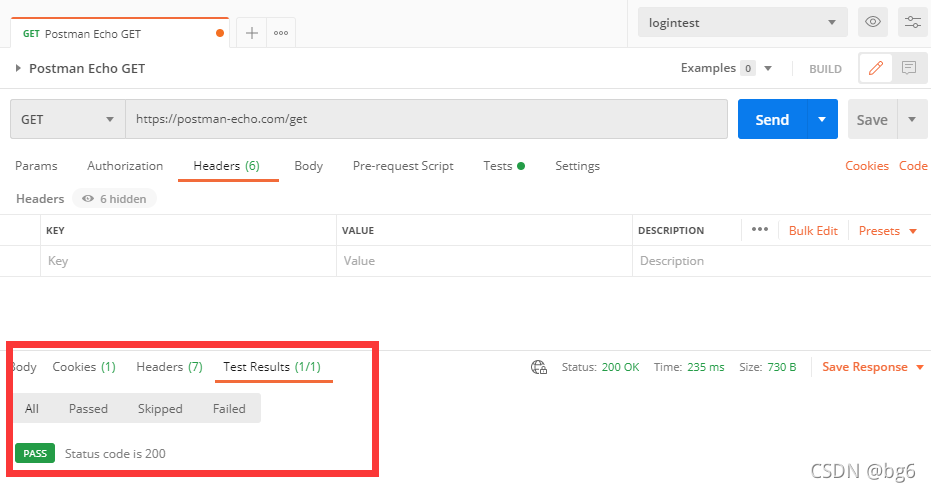Open the Send button dropdown arrow
Image resolution: width=931 pixels, height=492 pixels.
pyautogui.click(x=822, y=119)
